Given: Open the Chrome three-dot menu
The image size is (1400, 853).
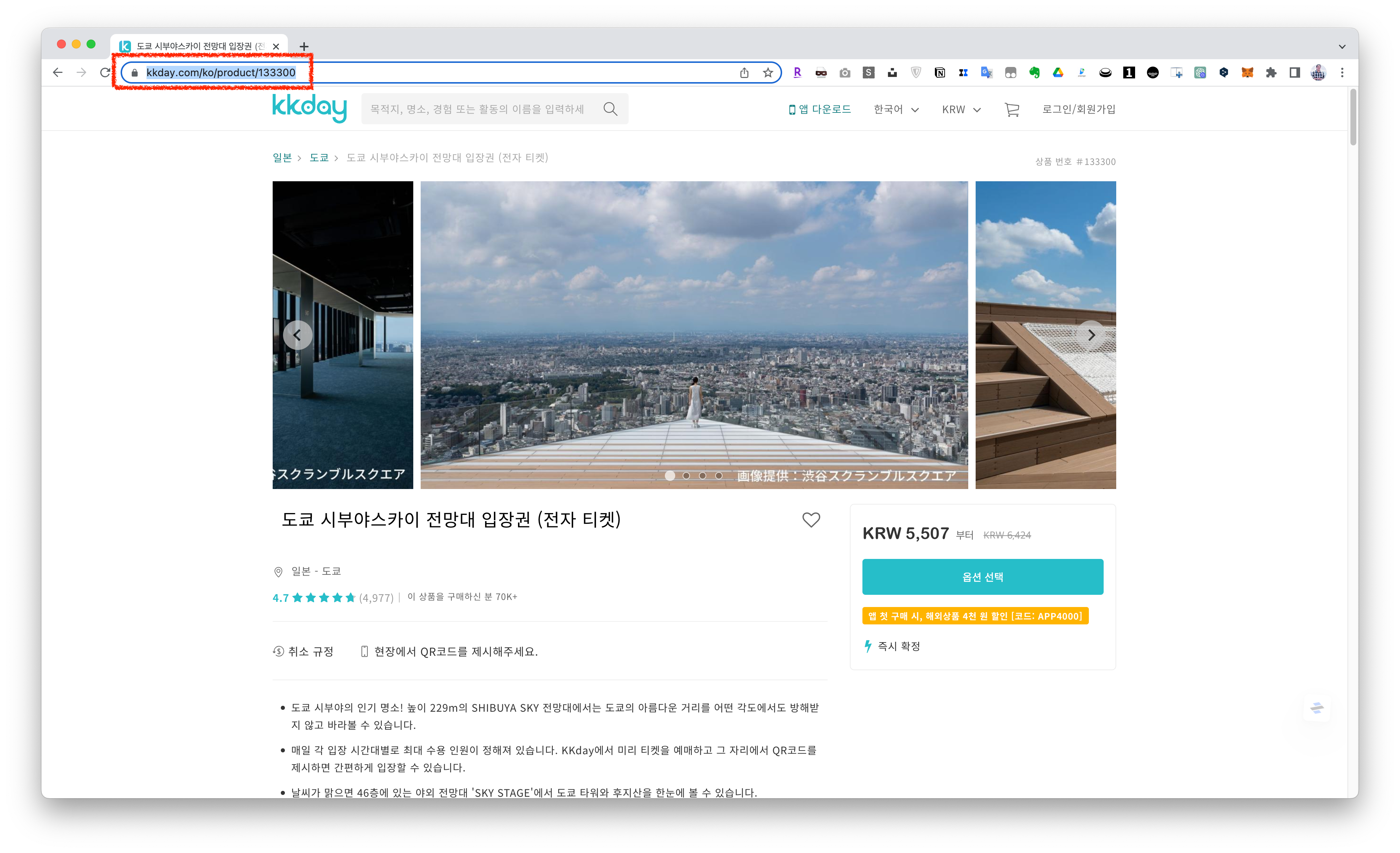Looking at the screenshot, I should click(1343, 73).
